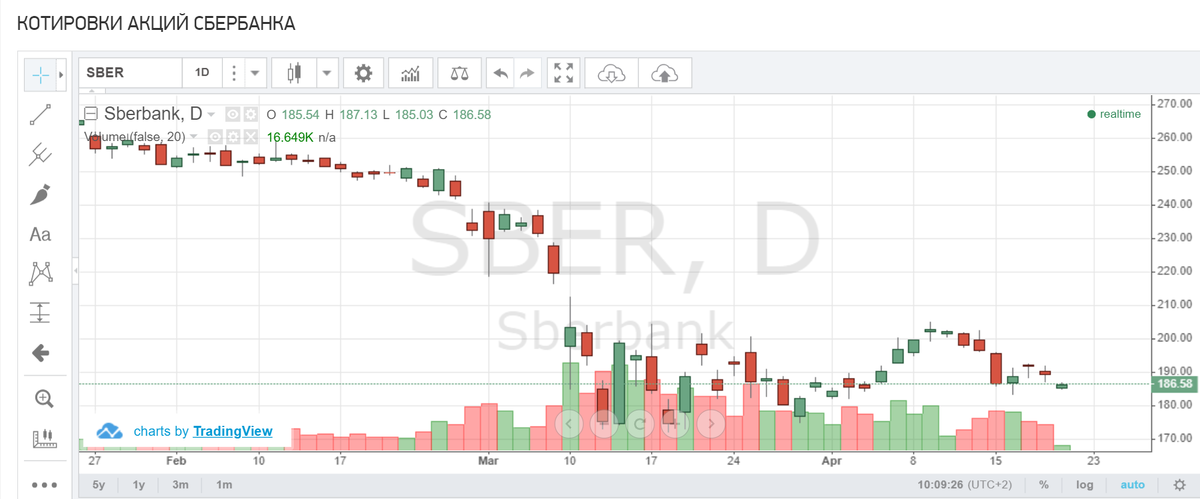This screenshot has width=1200, height=499.
Task: Click the SBER symbol input field
Action: point(130,73)
